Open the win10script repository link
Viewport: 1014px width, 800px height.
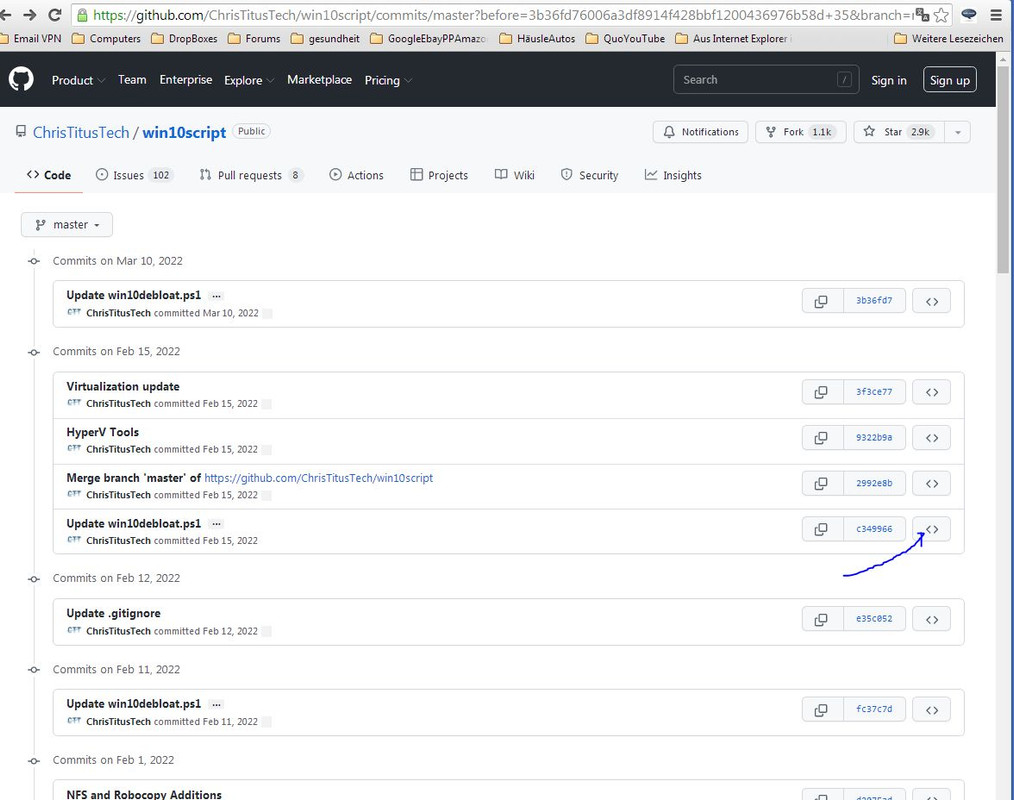(x=184, y=133)
